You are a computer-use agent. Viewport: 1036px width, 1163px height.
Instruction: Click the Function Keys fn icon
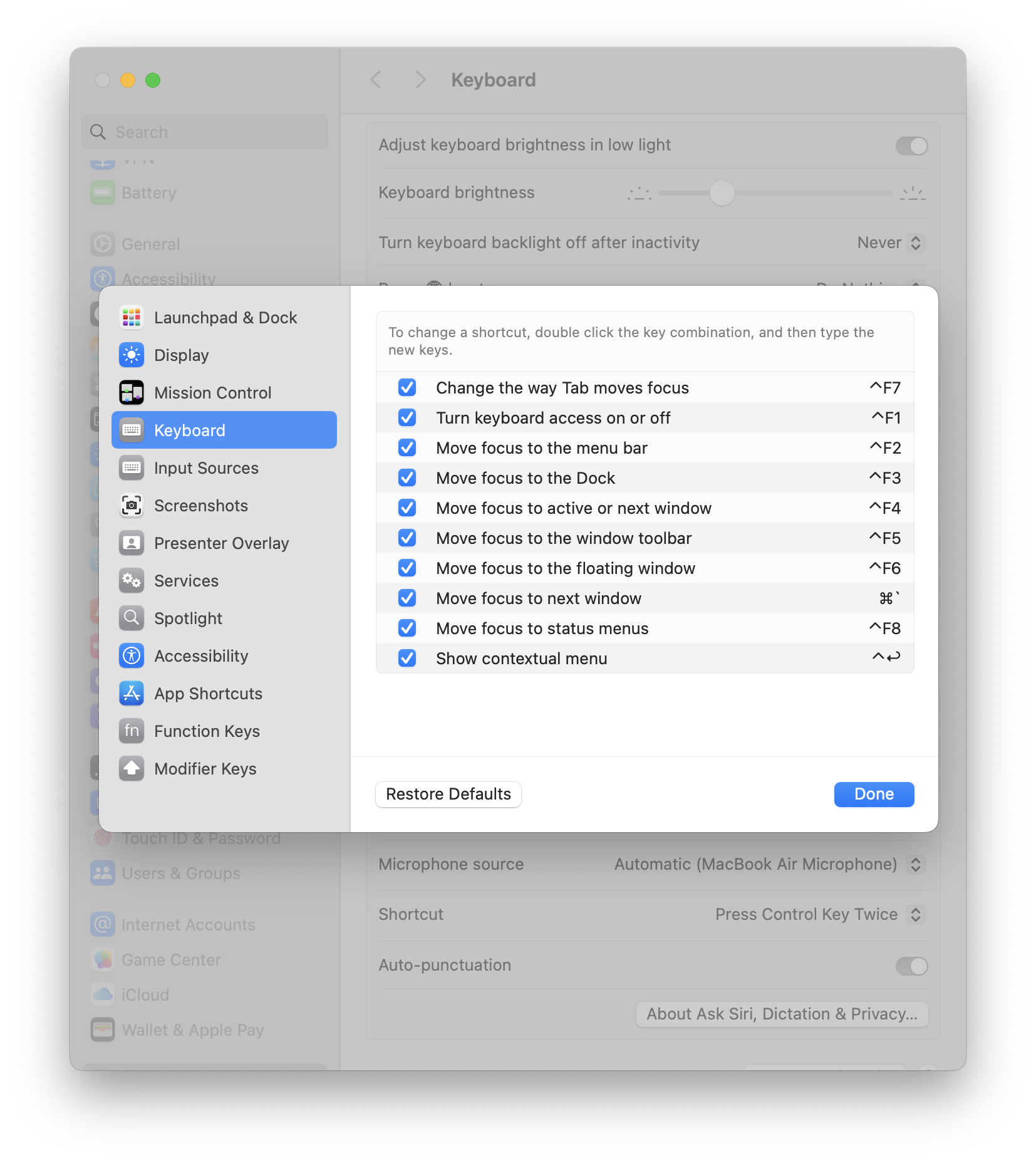click(x=132, y=731)
